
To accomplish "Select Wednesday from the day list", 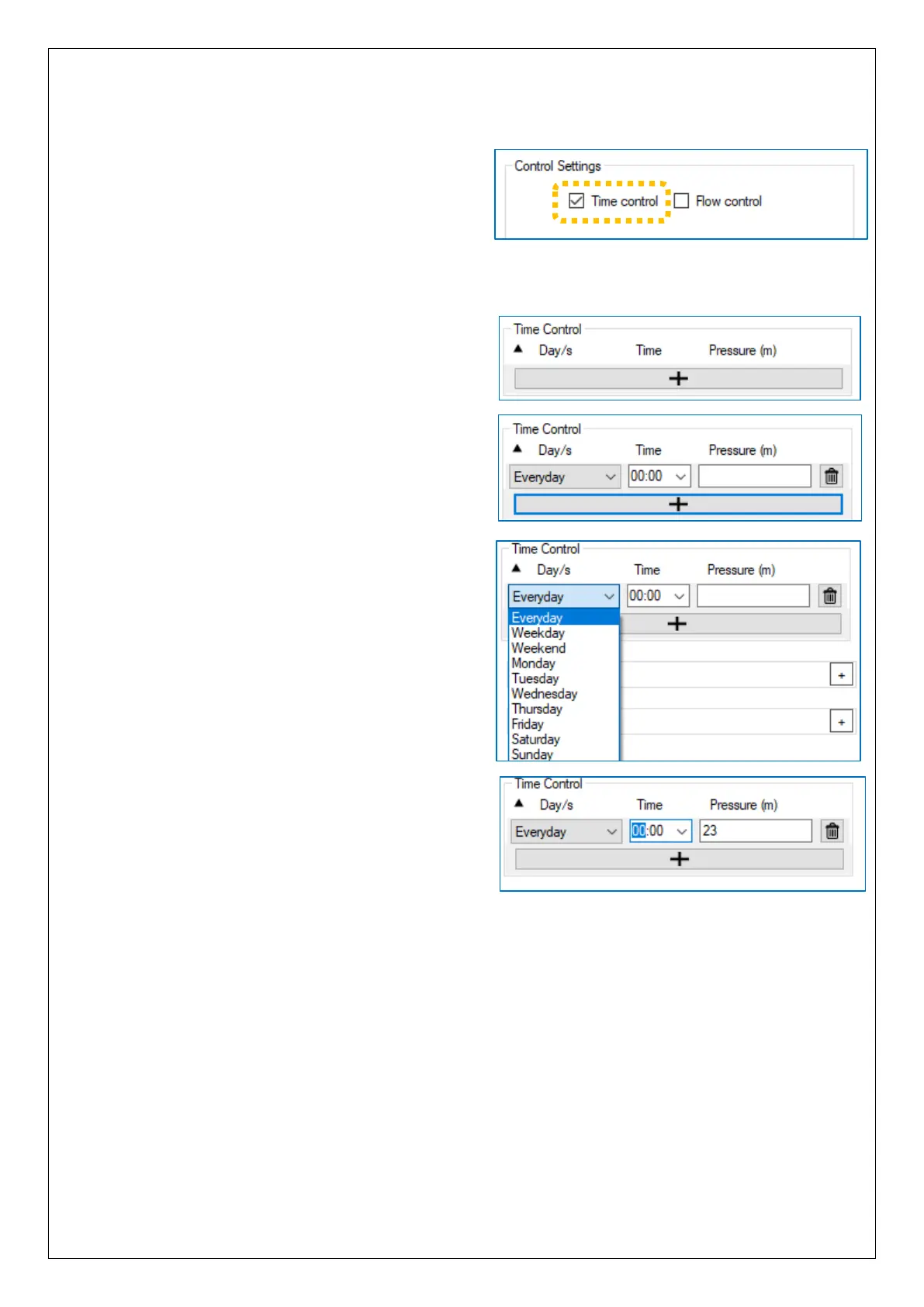I will click(x=564, y=694).
